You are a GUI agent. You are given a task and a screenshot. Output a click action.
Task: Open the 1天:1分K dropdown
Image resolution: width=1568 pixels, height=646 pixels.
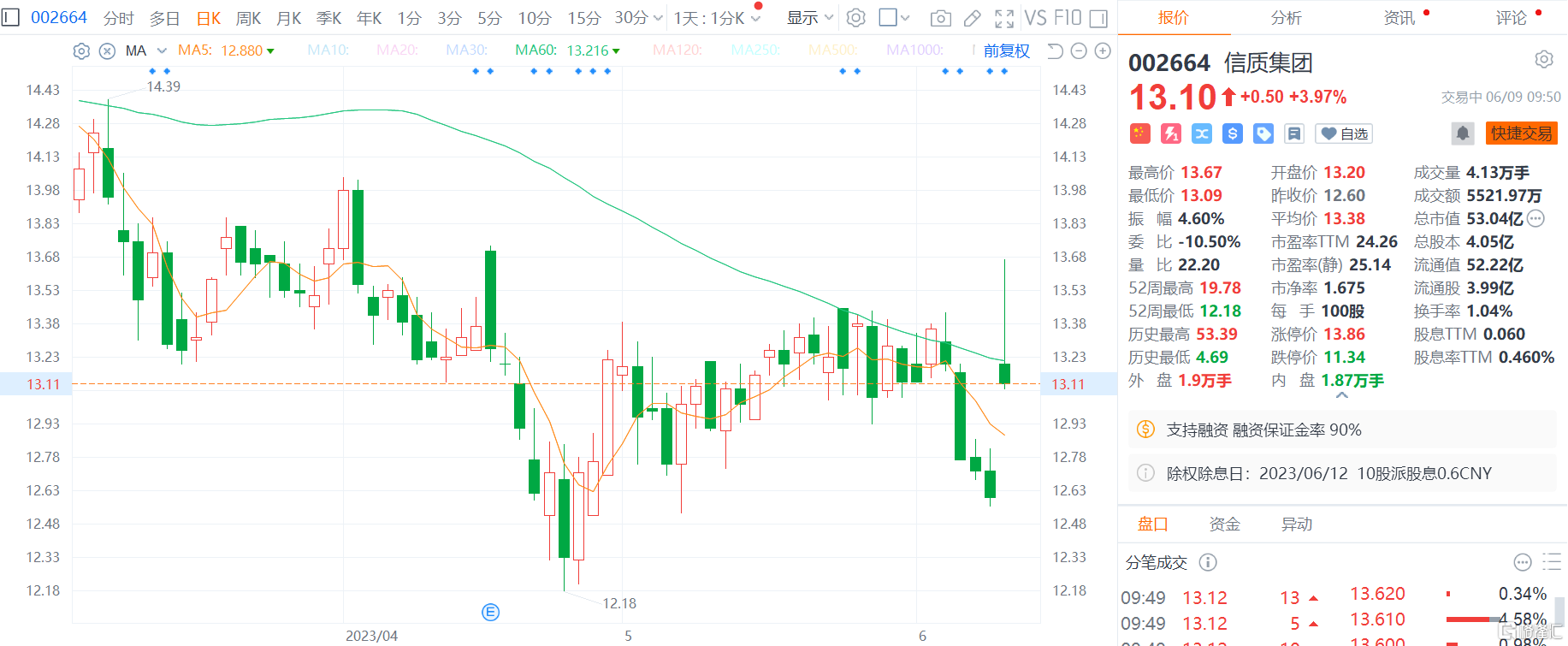click(x=717, y=18)
